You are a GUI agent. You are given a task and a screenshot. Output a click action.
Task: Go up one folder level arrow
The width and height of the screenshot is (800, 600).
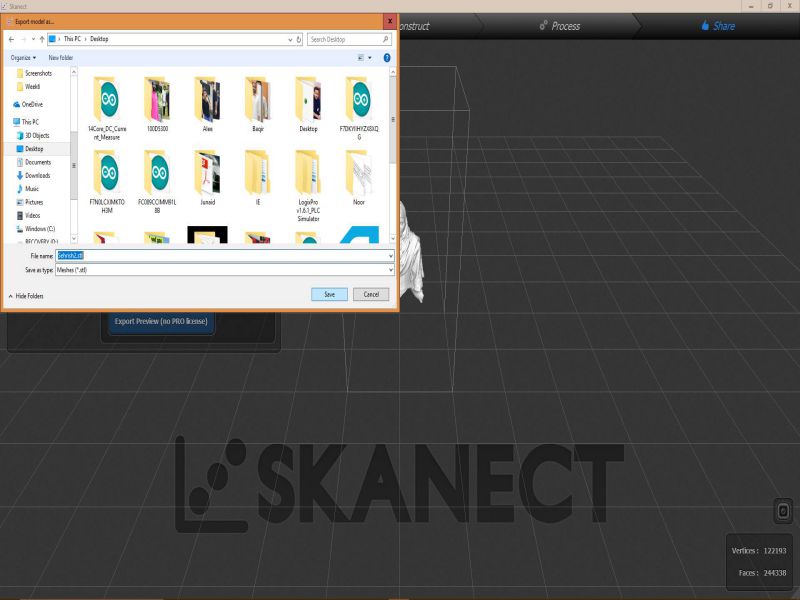(42, 39)
